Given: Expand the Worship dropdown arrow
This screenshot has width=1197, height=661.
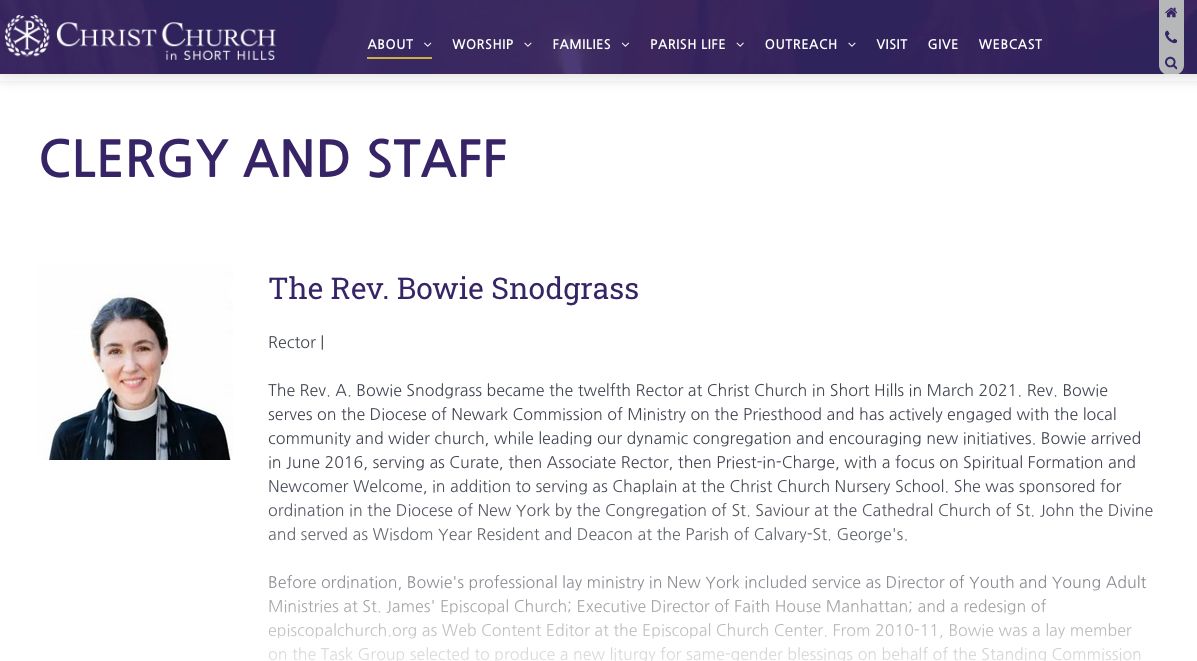Looking at the screenshot, I should coord(528,45).
